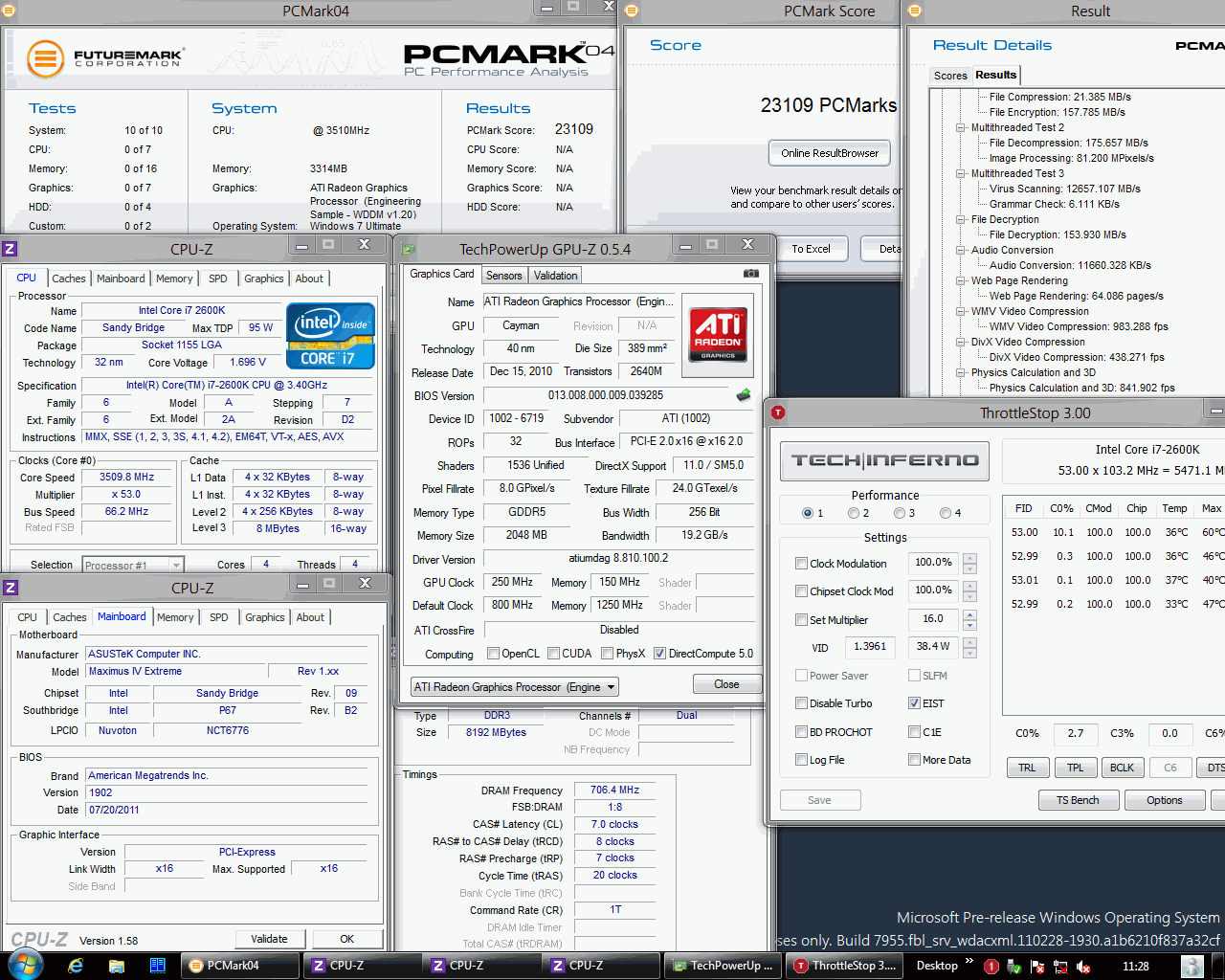
Task: Collapse Multithreaded Test 2 node
Action: coord(960,127)
